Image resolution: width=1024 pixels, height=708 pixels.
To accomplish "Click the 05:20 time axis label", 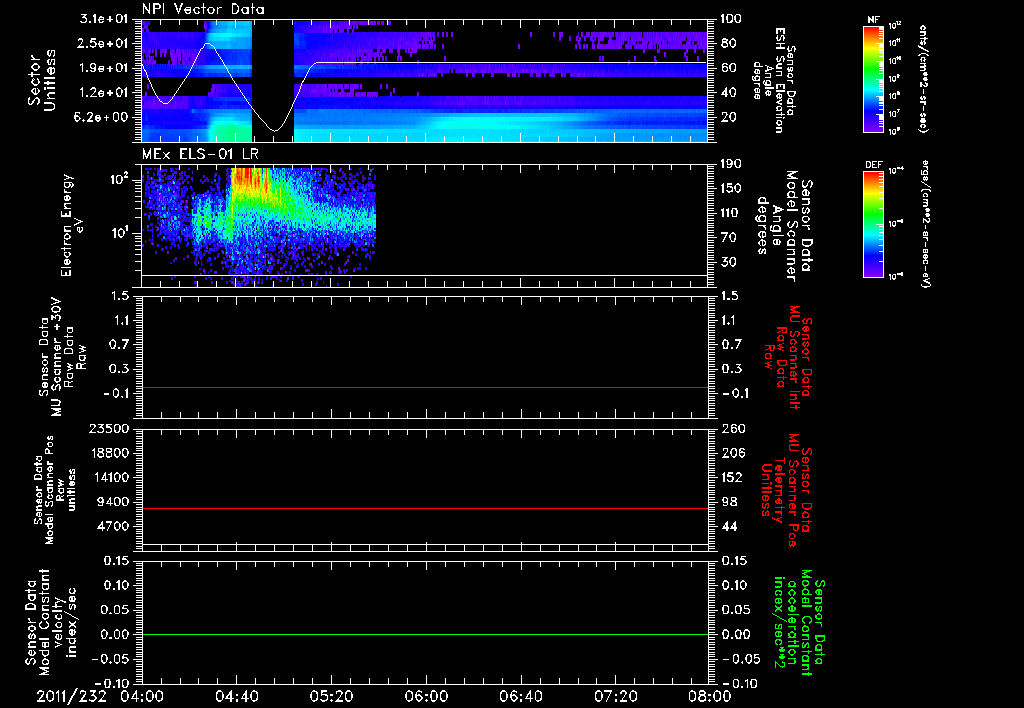I will (331, 696).
